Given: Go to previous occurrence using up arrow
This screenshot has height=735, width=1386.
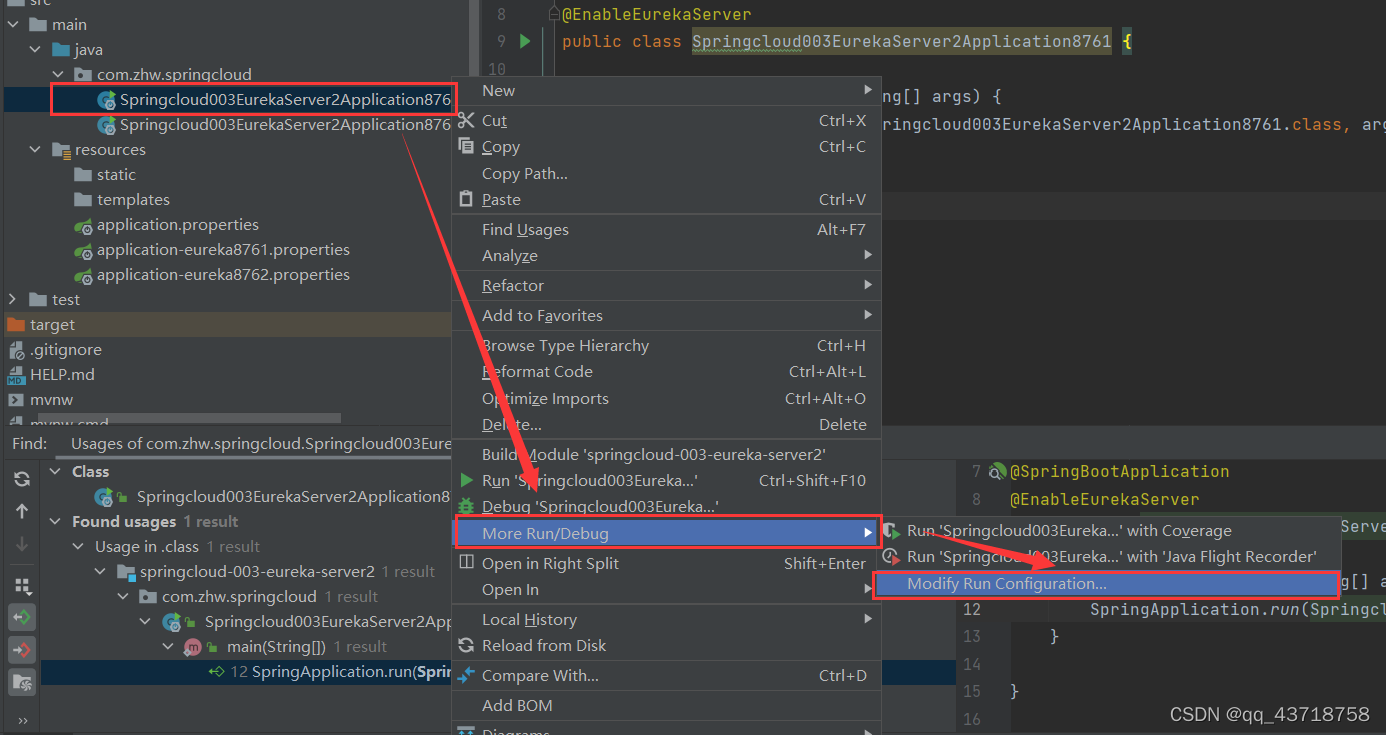Looking at the screenshot, I should point(22,511).
